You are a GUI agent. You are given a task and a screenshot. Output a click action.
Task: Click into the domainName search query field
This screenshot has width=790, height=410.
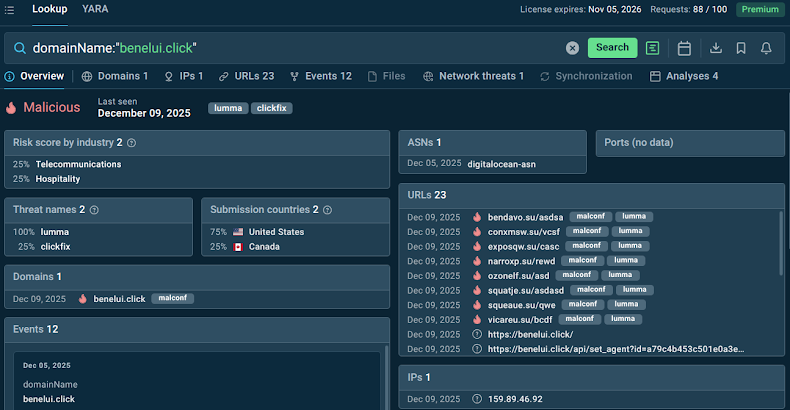click(x=292, y=48)
